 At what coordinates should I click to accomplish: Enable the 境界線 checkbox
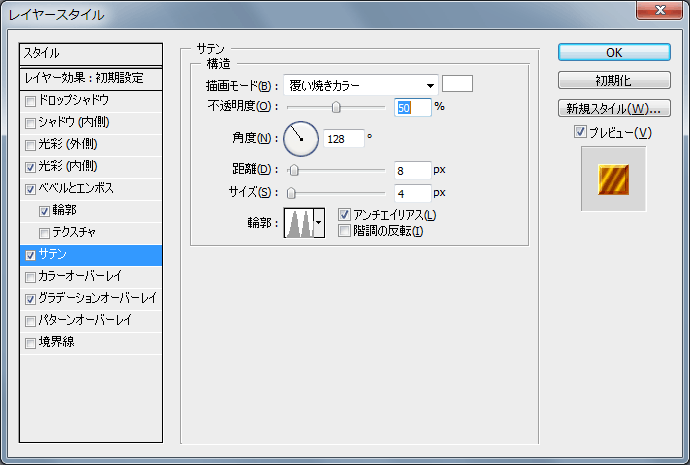click(x=30, y=344)
